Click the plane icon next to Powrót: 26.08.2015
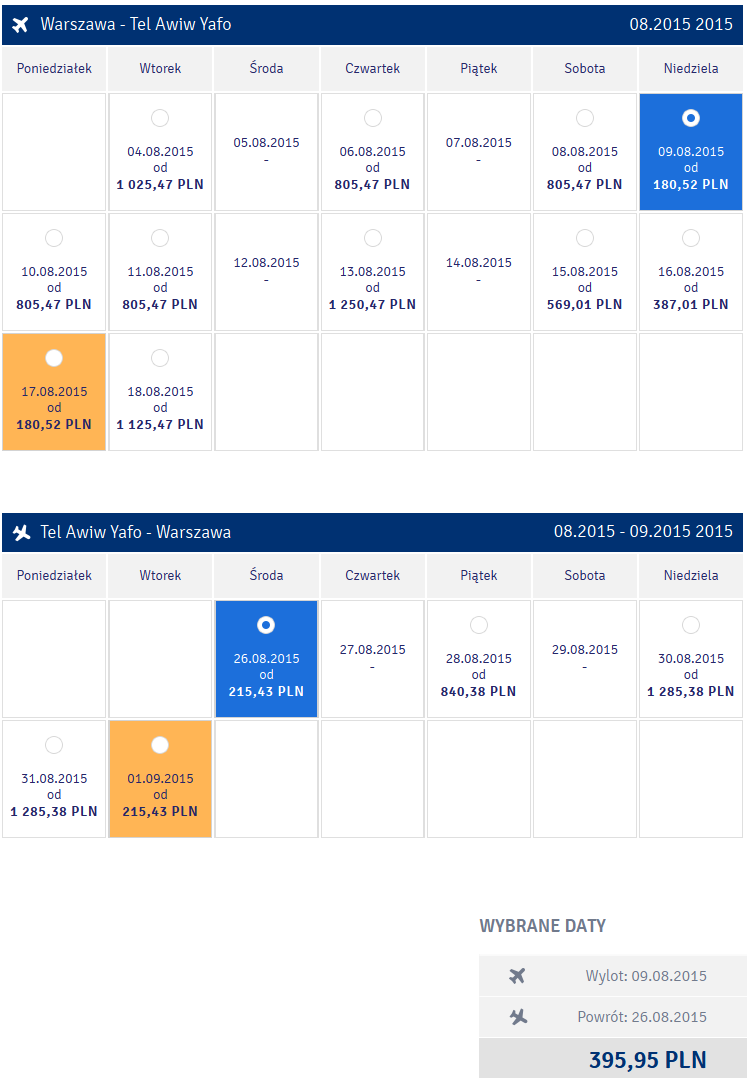 click(x=518, y=1016)
